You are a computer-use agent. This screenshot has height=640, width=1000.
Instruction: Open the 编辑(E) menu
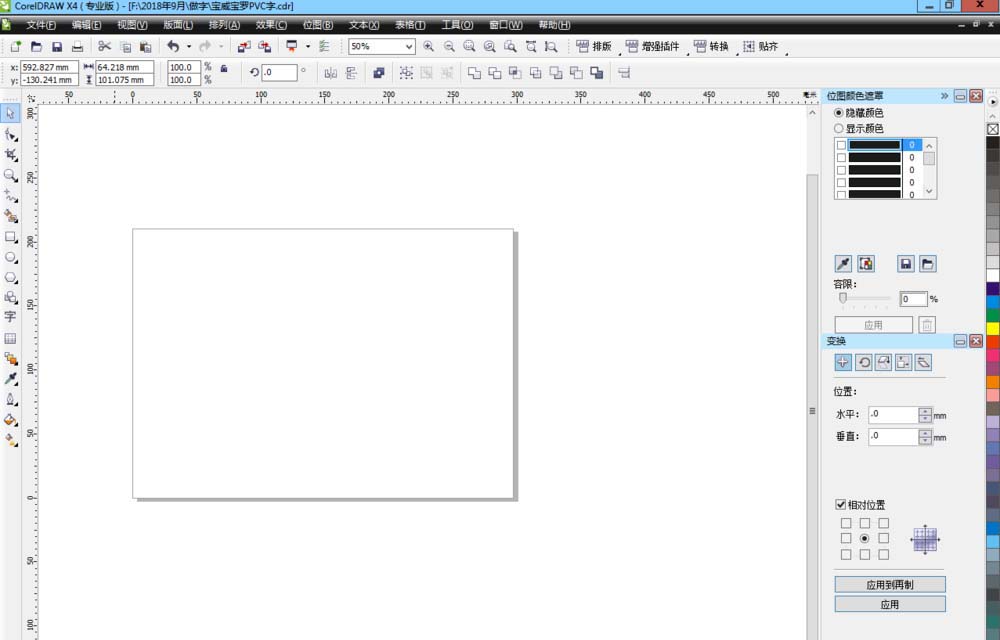tap(87, 25)
